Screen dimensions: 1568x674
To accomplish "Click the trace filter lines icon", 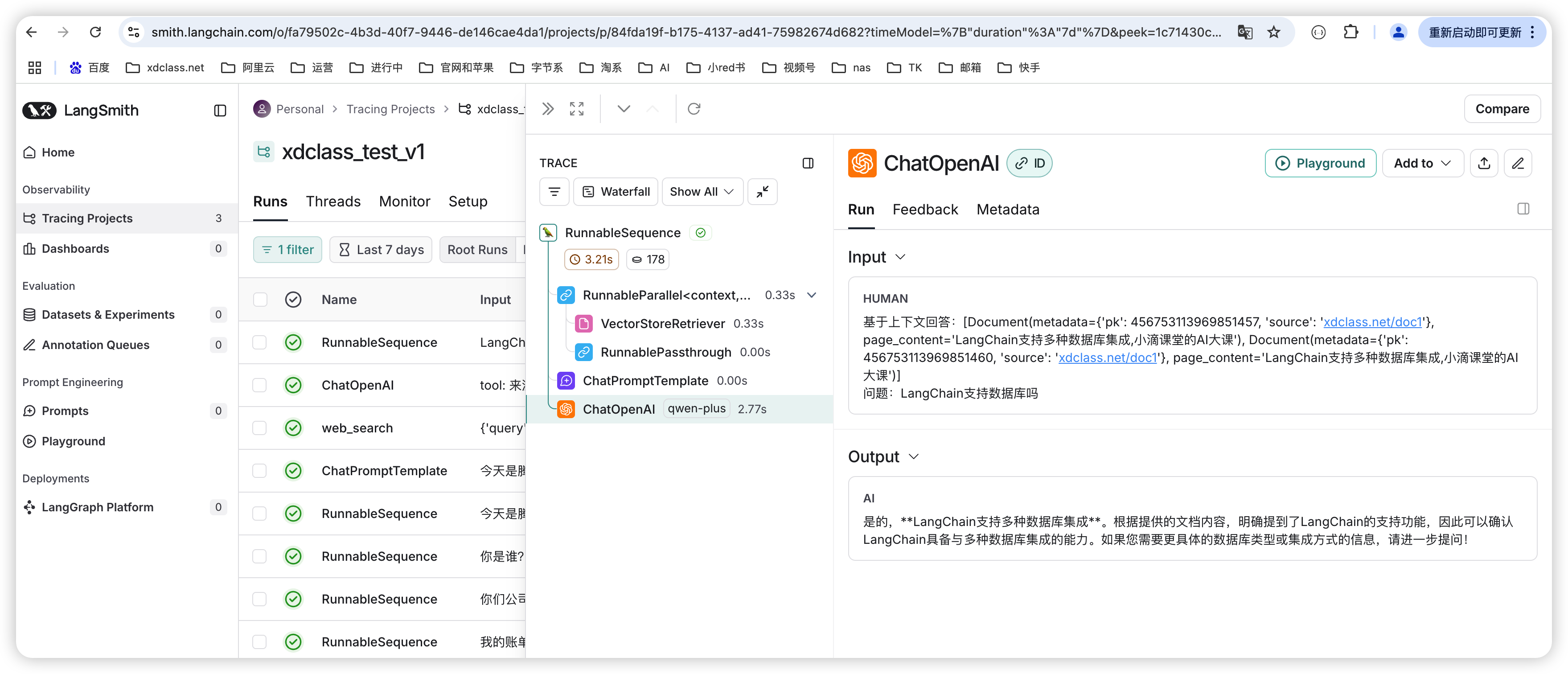I will (554, 192).
